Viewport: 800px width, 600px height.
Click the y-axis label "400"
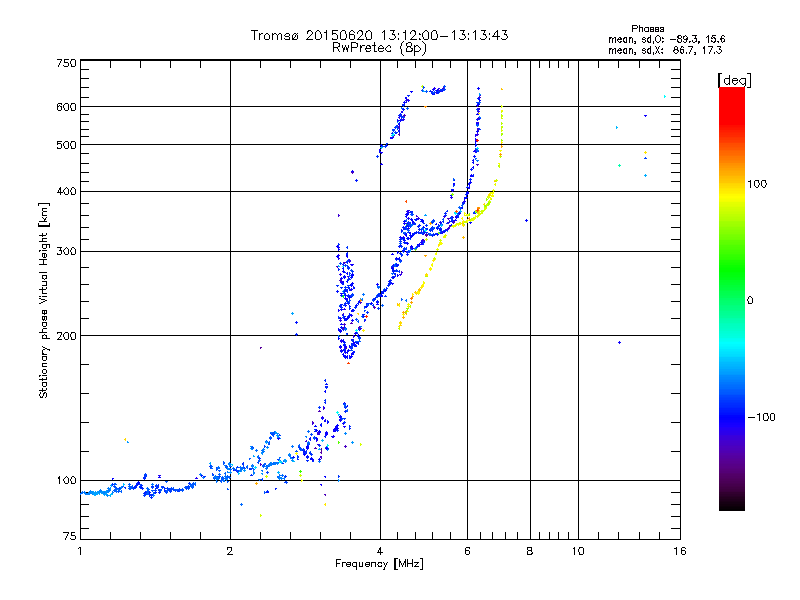[x=66, y=191]
